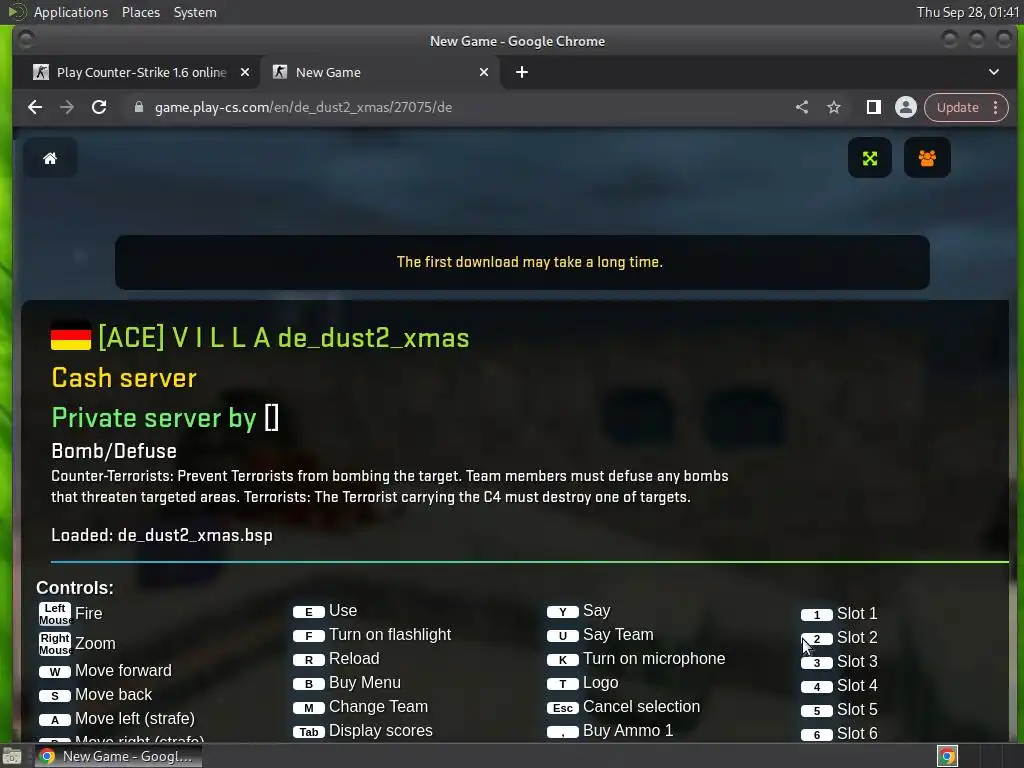1024x768 pixels.
Task: Click the show desktop icon in taskbar
Action: [x=12, y=756]
